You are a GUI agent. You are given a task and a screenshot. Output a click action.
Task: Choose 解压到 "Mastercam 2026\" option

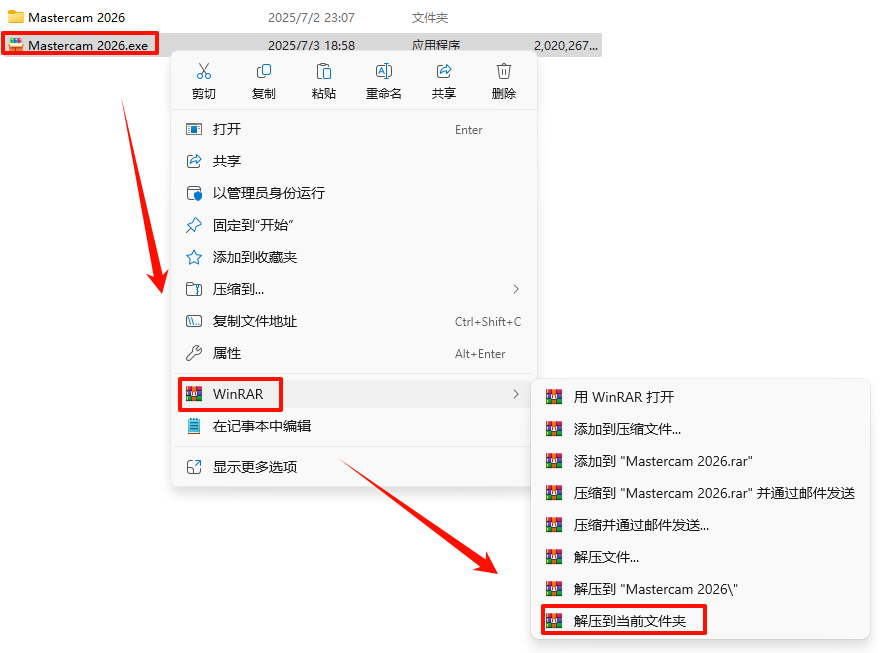700,589
